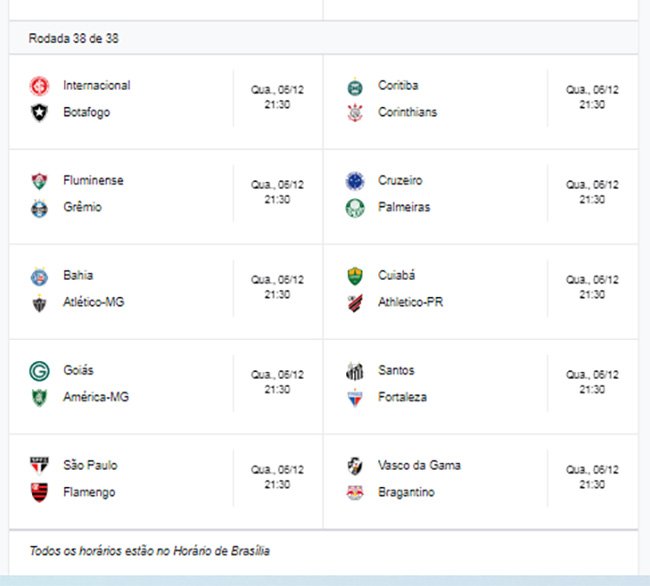The image size is (650, 586).
Task: Open the Corinthians team name link
Action: [x=407, y=112]
